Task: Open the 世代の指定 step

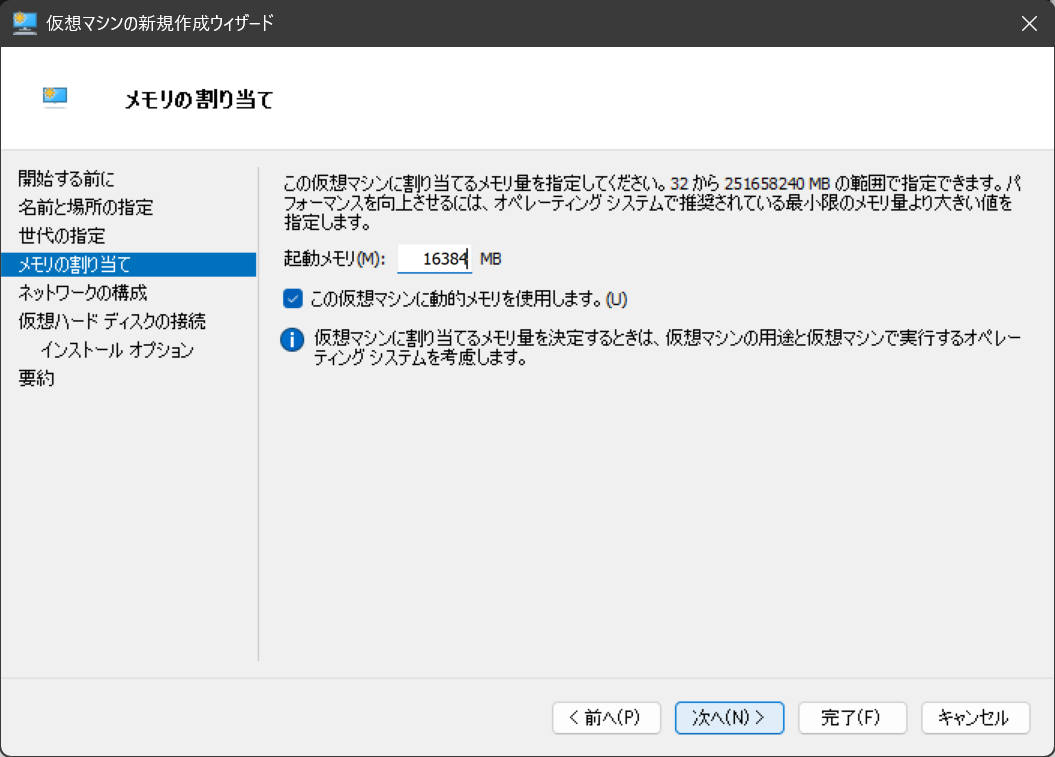Action: click(x=62, y=236)
